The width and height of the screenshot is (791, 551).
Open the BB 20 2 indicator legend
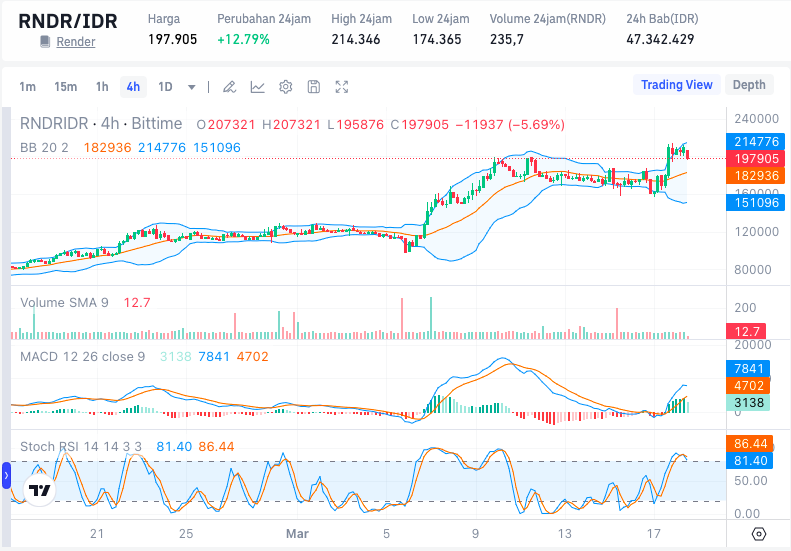click(45, 147)
